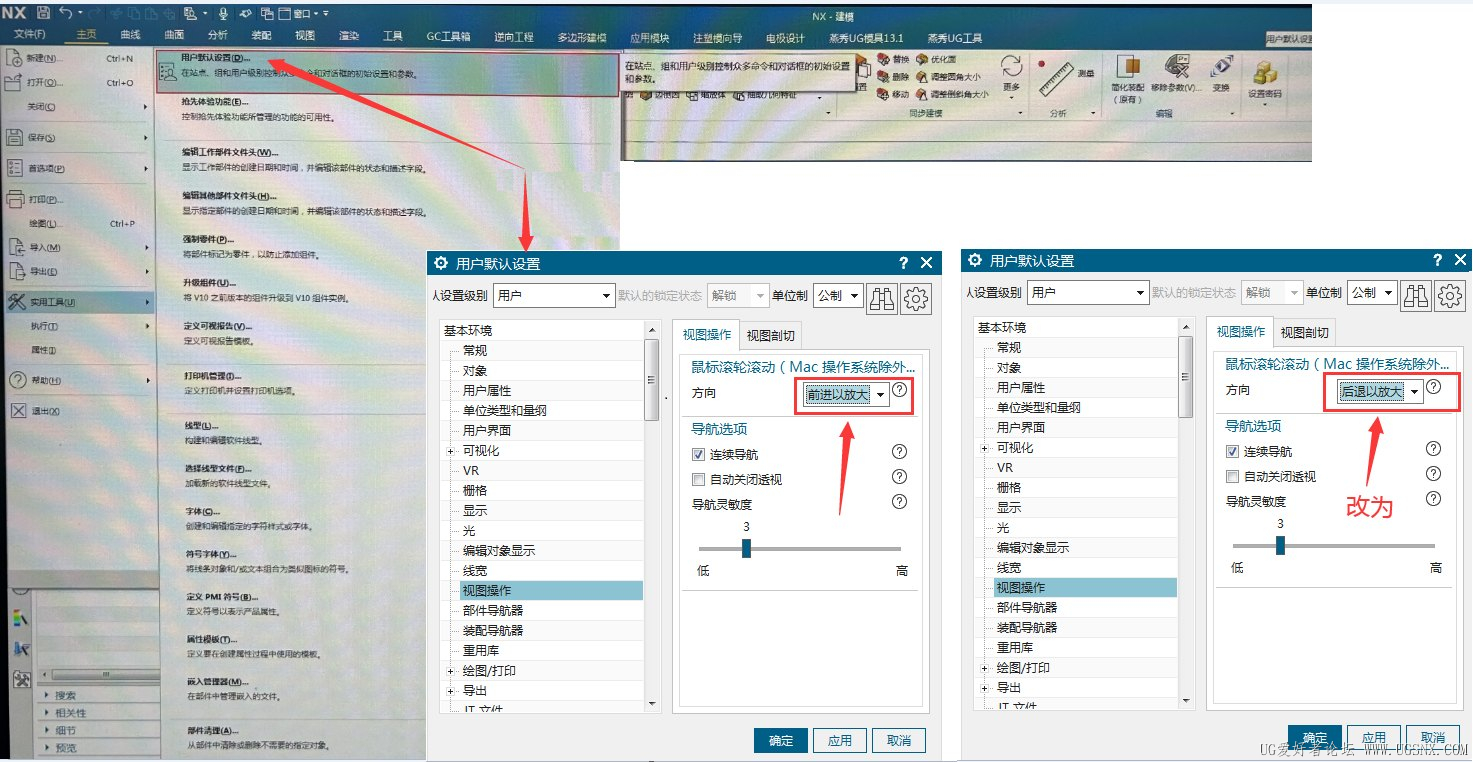Click the gear settings icon in middle dialog
This screenshot has width=1473, height=762.
tap(916, 297)
